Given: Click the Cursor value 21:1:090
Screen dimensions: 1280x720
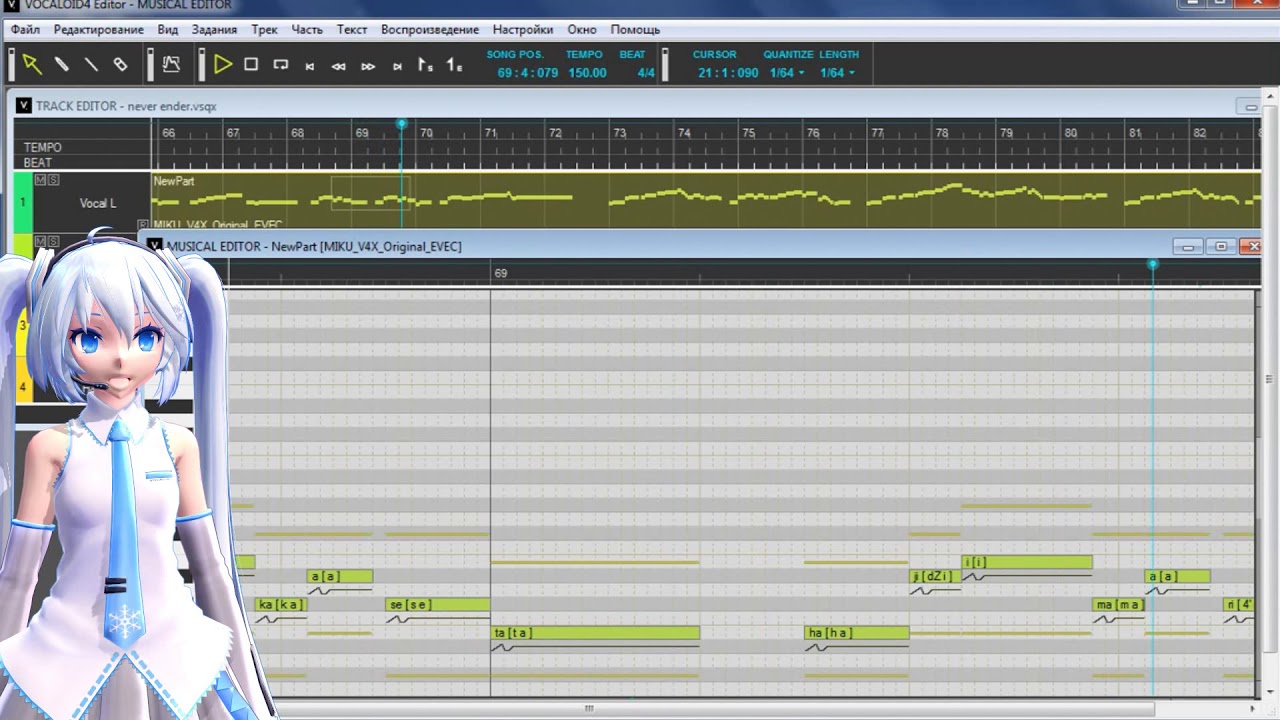Looking at the screenshot, I should tap(728, 73).
